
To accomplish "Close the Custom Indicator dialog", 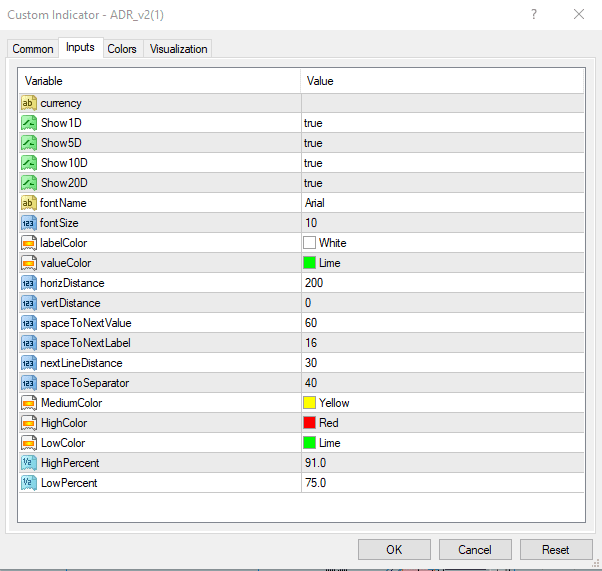I will point(579,15).
